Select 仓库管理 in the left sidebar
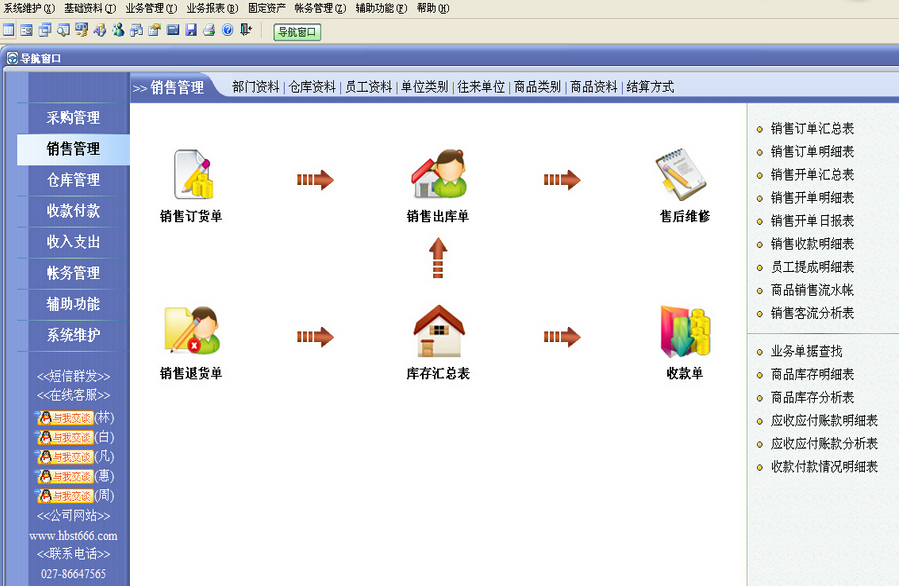The image size is (903, 586). [72, 182]
